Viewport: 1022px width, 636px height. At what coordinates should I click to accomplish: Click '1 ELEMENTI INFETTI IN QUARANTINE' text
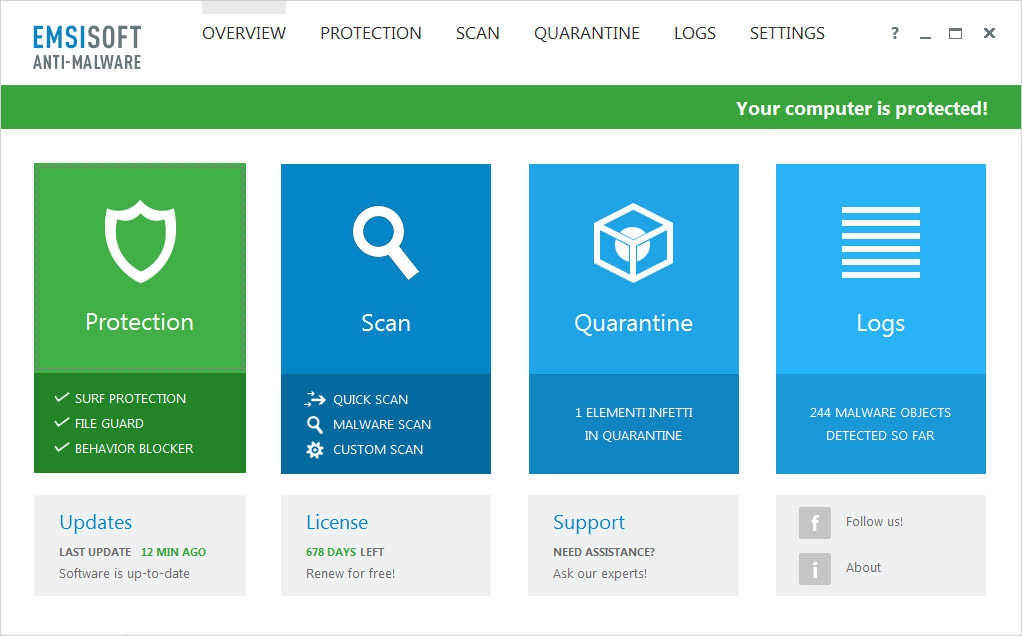634,424
